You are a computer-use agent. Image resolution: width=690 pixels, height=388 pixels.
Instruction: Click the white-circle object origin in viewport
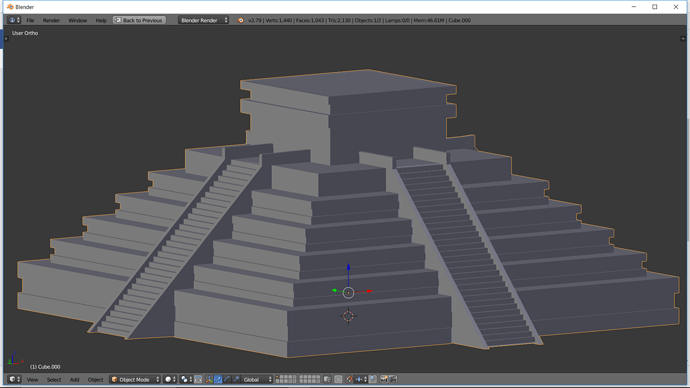[x=348, y=293]
